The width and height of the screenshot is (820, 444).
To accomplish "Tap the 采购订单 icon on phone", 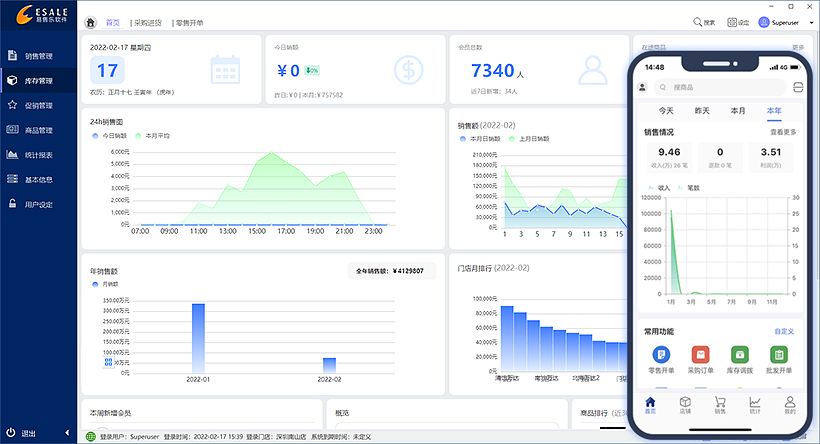I will [700, 356].
